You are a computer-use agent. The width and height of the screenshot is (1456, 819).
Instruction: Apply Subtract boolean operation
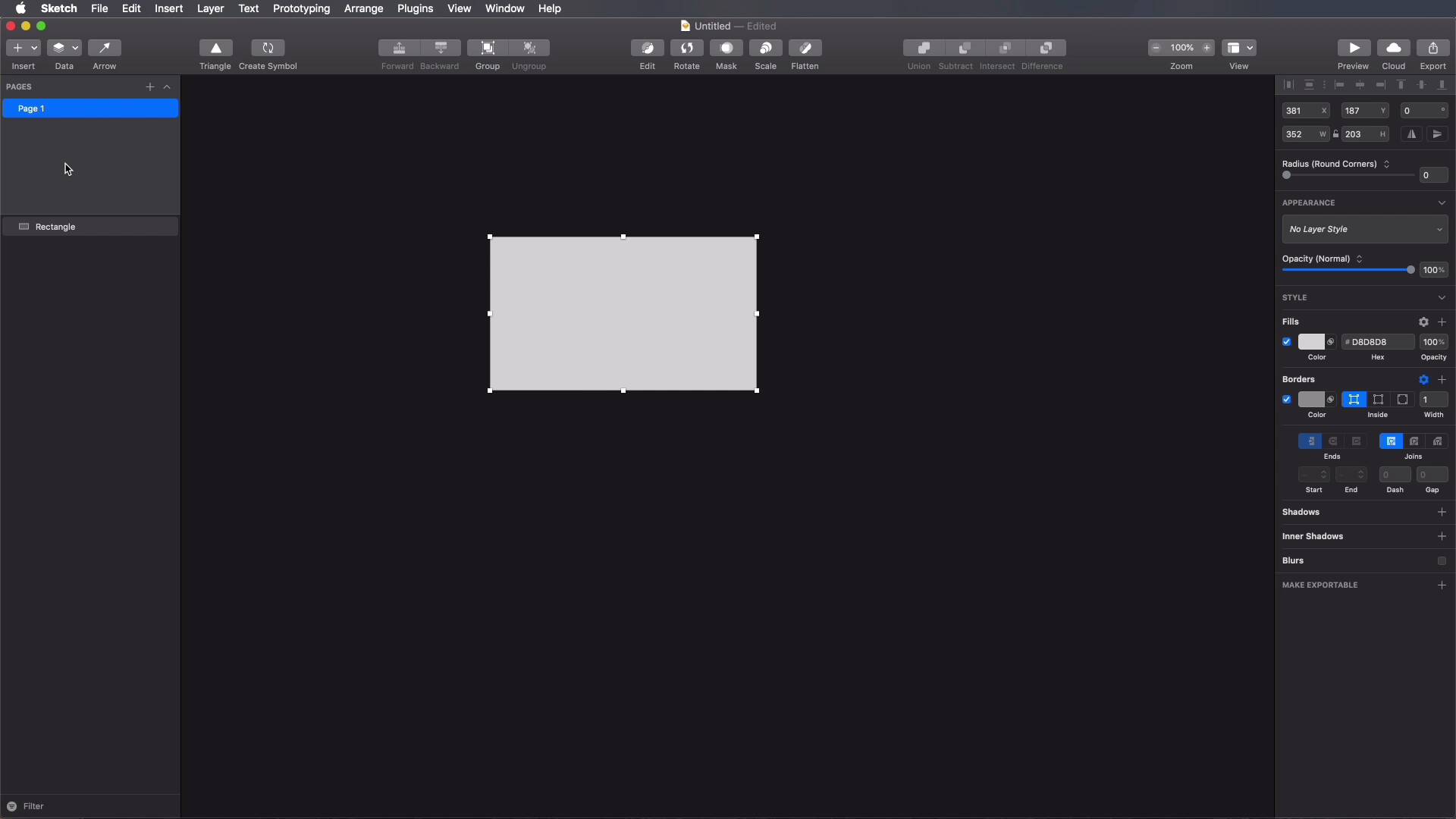[x=965, y=48]
